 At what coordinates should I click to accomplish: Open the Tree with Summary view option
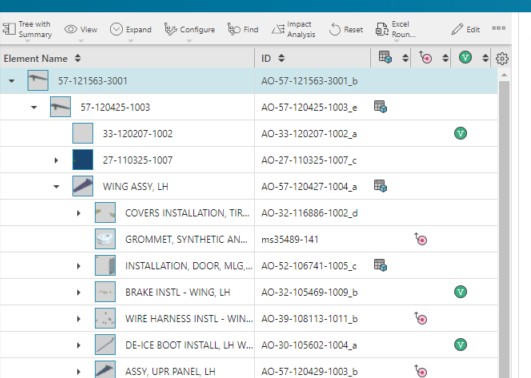[x=27, y=29]
